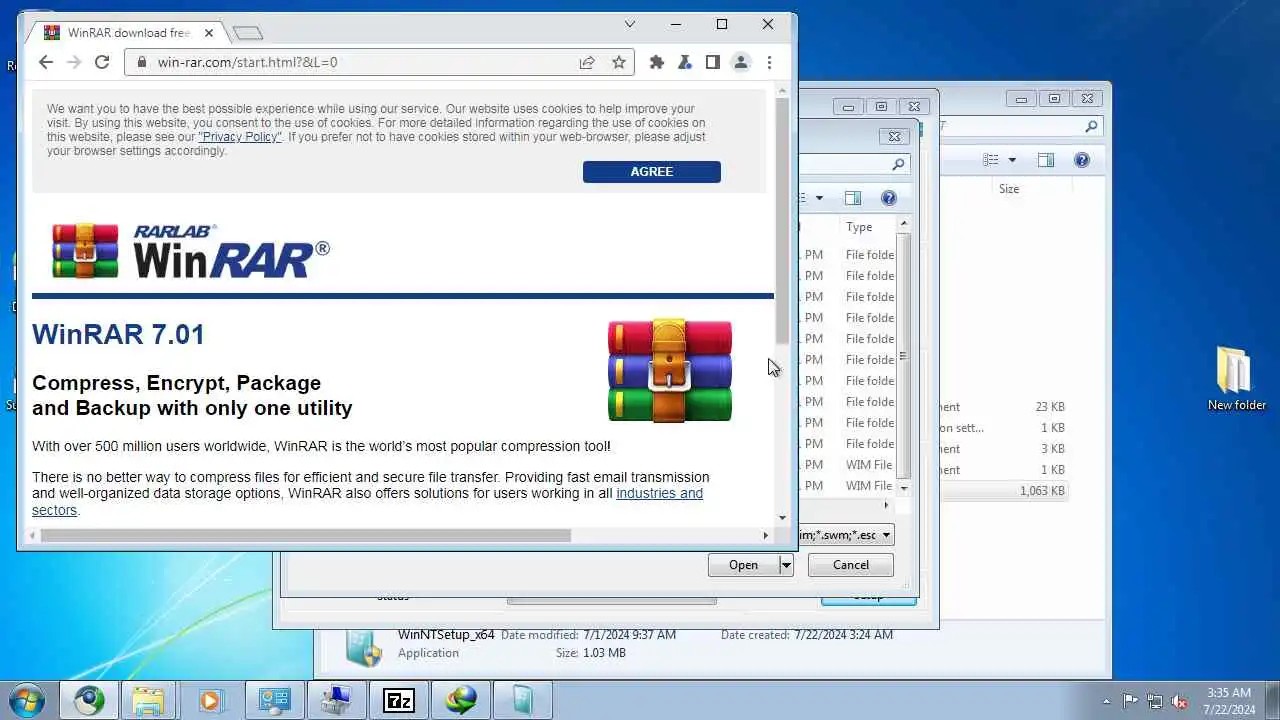Toggle the preview pane in file dialog
The width and height of the screenshot is (1280, 720).
click(853, 198)
